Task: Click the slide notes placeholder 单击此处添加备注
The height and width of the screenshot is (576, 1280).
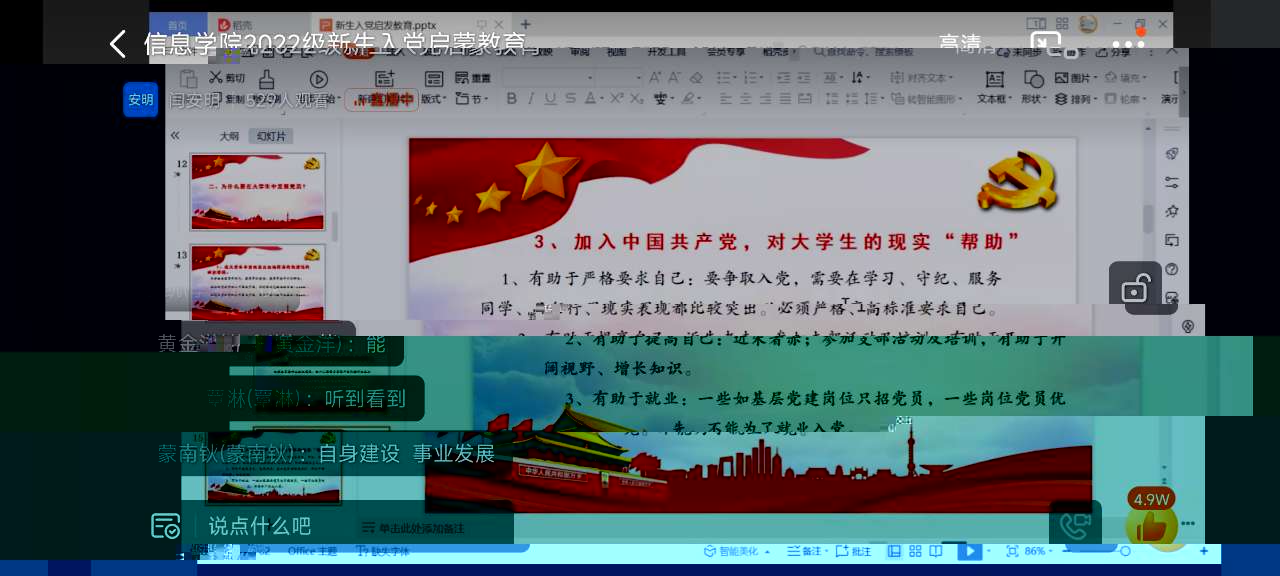Action: coord(412,528)
